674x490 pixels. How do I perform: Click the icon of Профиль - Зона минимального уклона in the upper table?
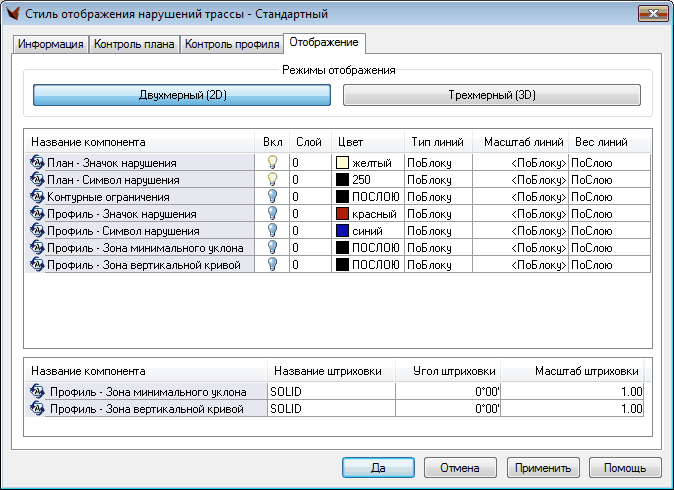click(x=38, y=248)
